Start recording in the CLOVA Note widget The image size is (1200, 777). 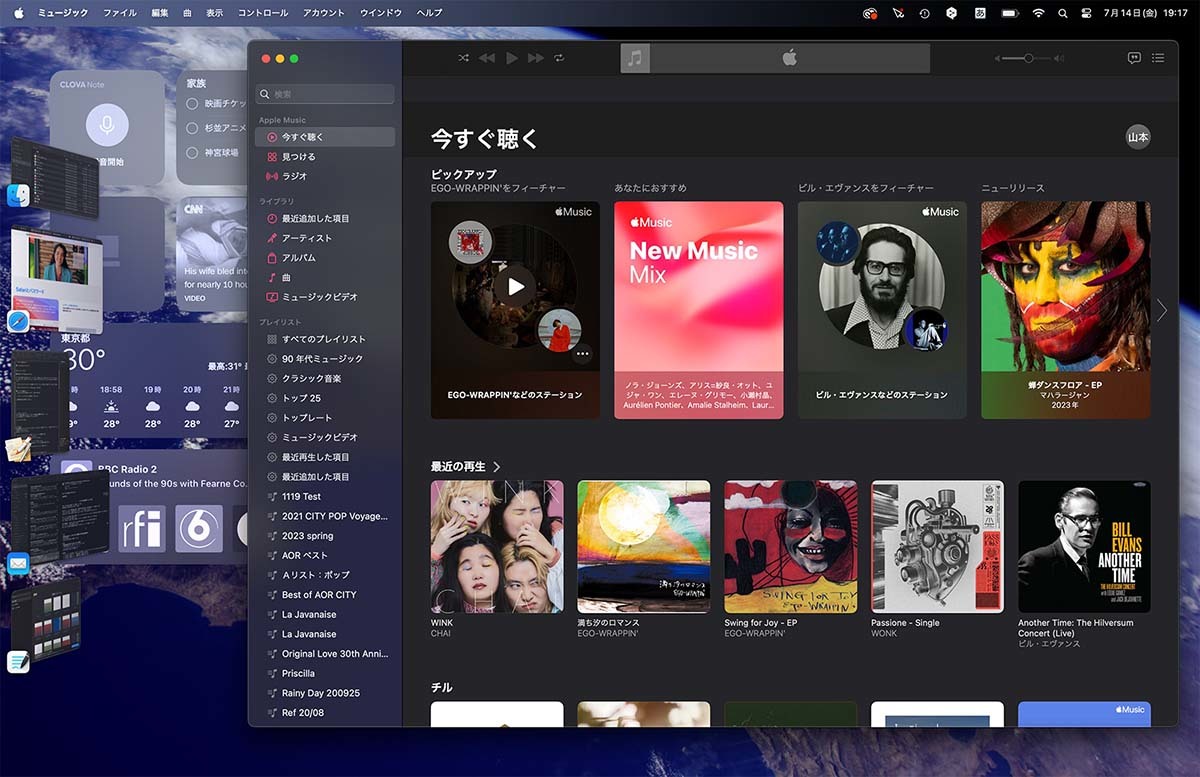[x=107, y=126]
